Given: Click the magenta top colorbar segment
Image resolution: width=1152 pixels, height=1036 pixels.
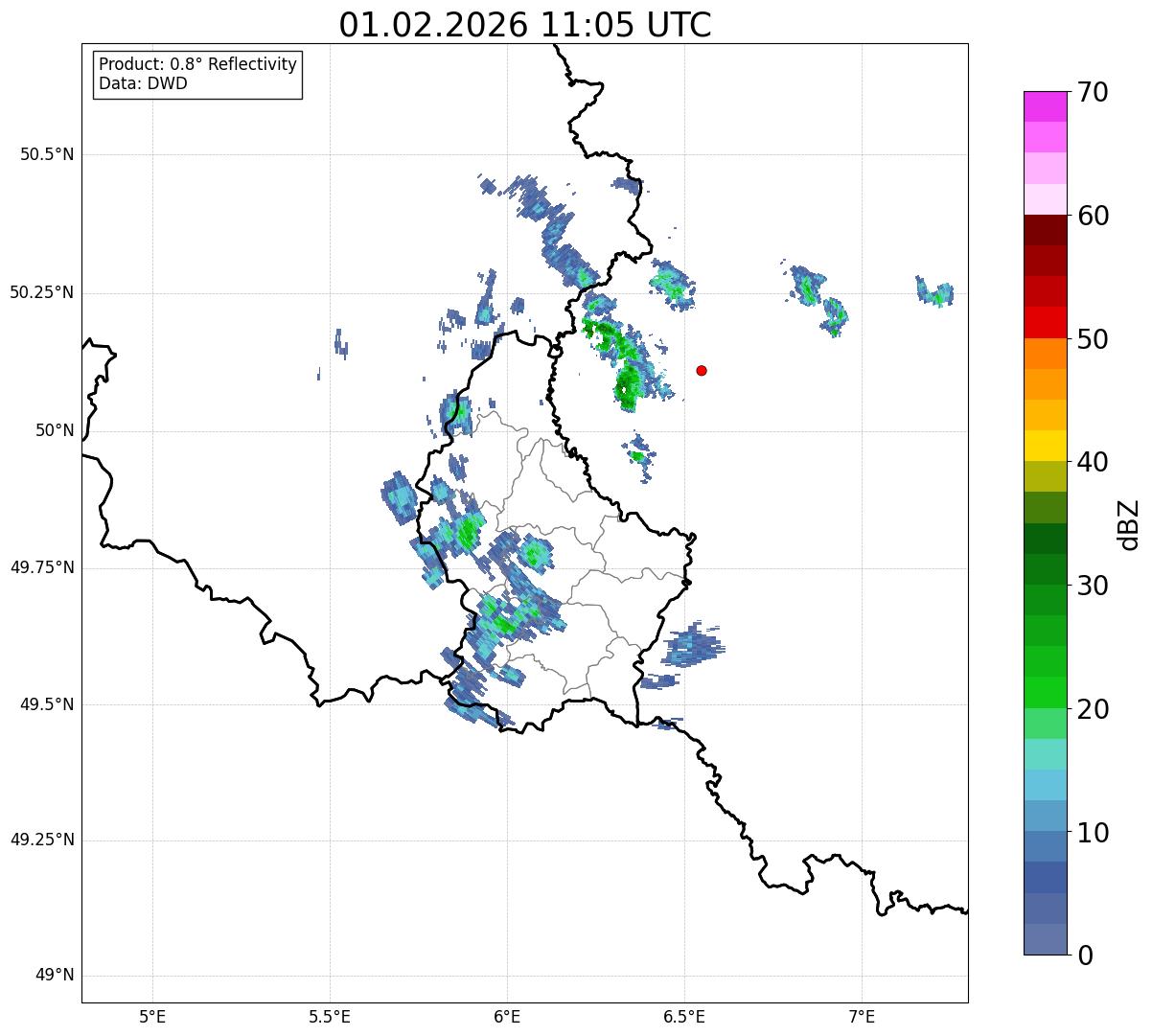Looking at the screenshot, I should tap(1046, 106).
